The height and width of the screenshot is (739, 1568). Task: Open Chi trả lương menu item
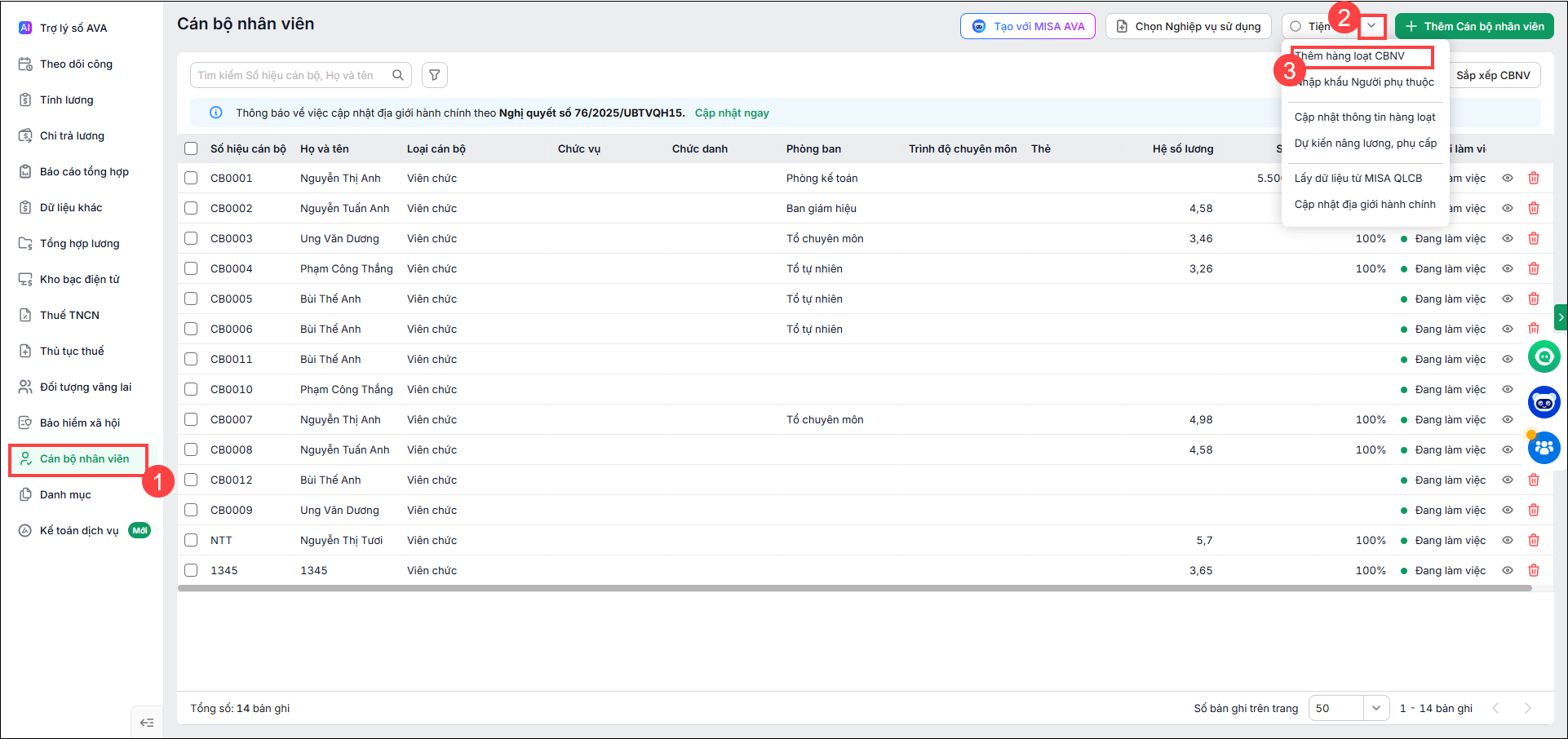[x=72, y=135]
